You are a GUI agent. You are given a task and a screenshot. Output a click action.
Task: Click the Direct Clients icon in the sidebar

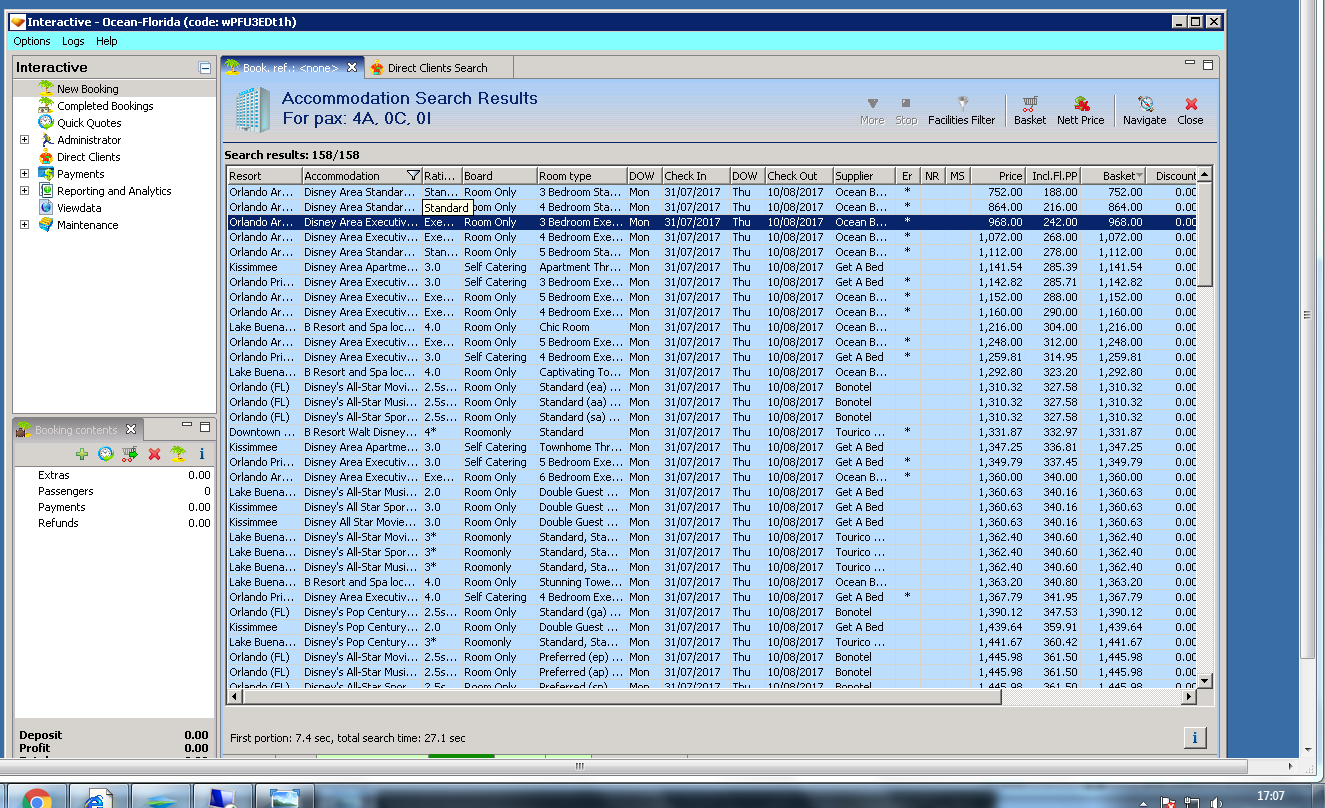45,156
